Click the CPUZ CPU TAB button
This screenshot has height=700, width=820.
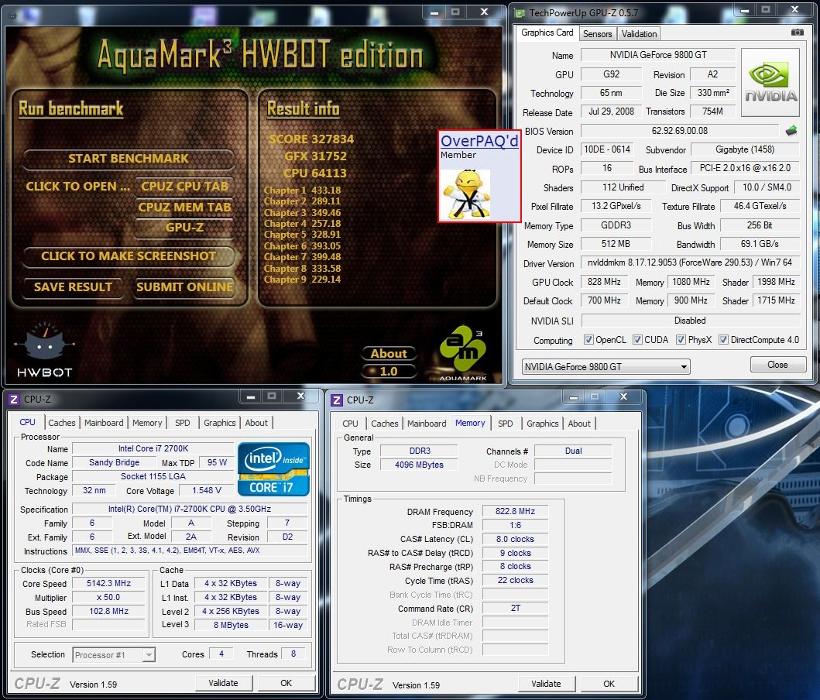[x=185, y=187]
